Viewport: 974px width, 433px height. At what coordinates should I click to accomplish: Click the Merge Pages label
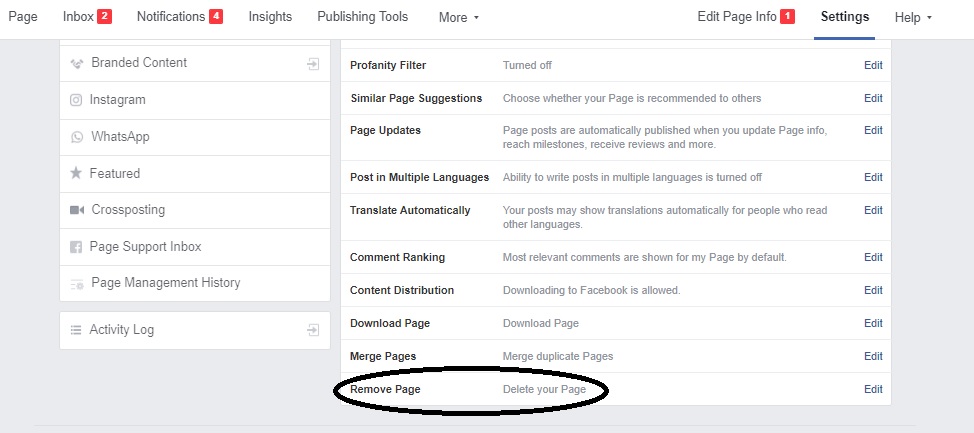383,357
